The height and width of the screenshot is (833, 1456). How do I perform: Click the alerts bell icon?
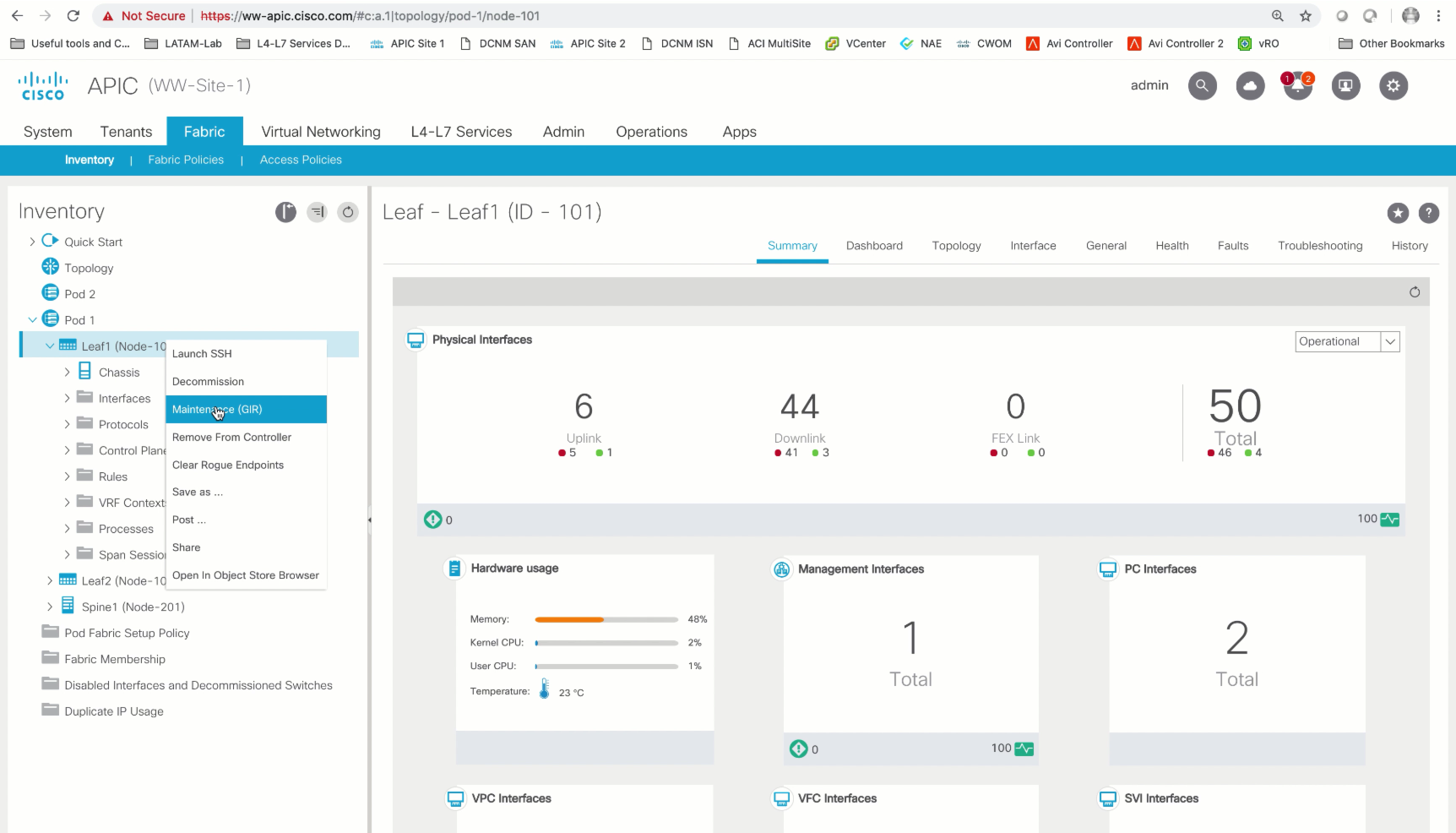pyautogui.click(x=1298, y=88)
